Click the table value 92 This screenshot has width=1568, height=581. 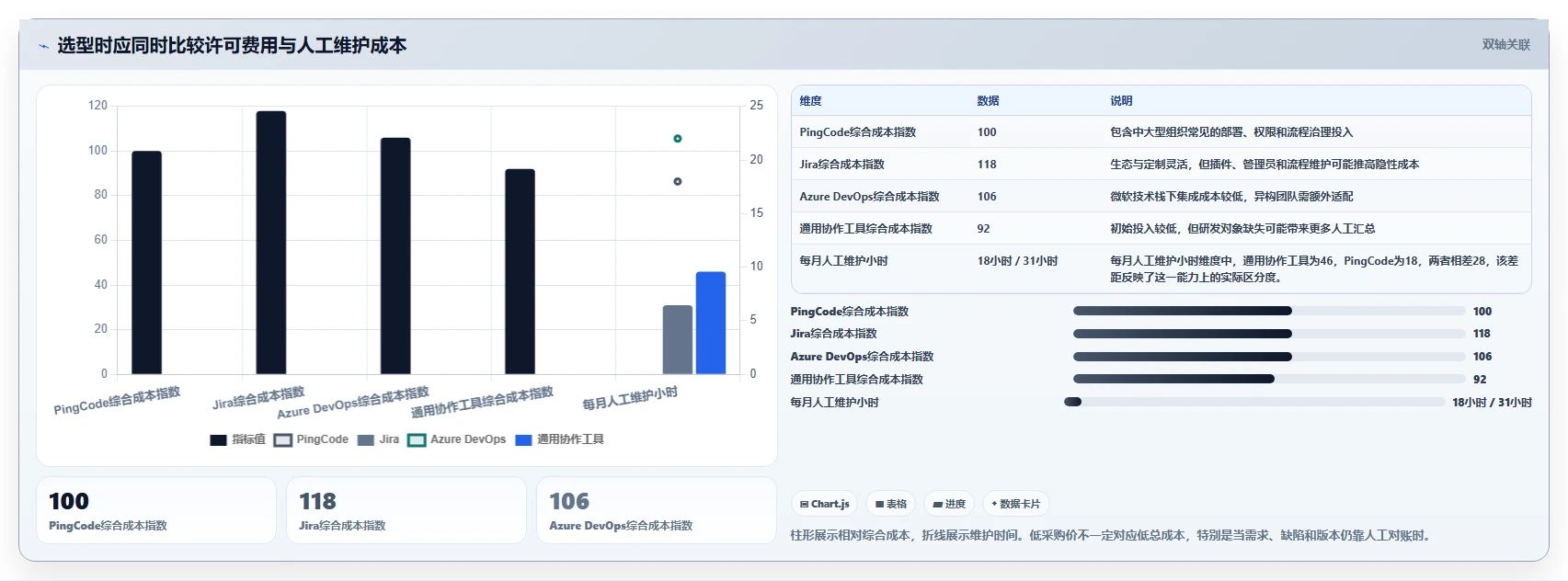coord(983,229)
